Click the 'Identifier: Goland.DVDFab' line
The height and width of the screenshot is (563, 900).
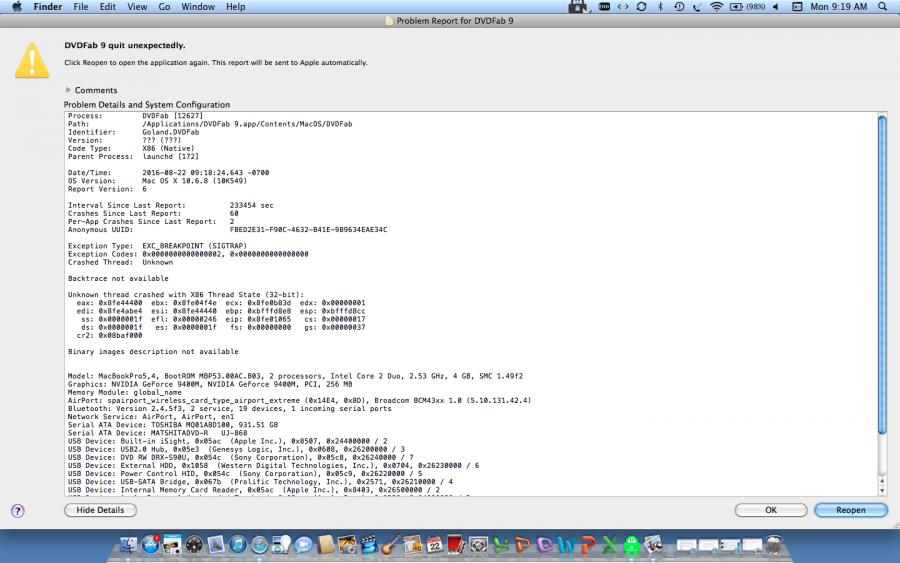134,132
